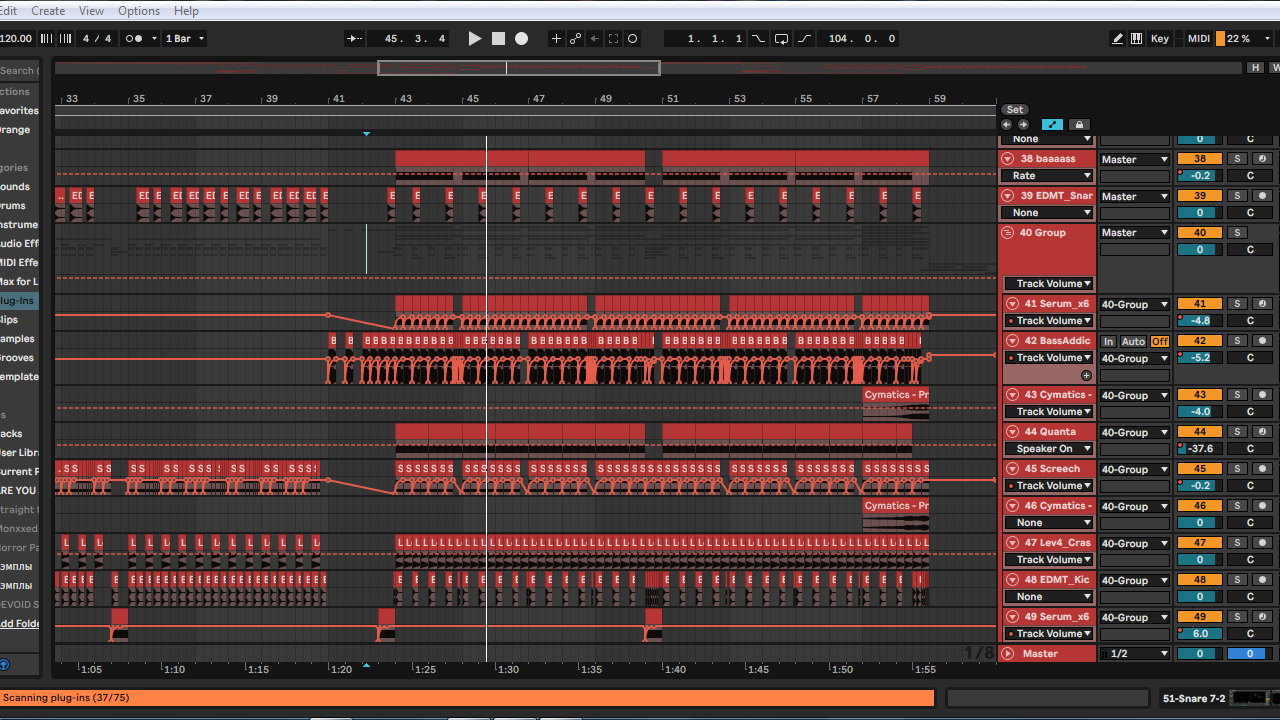This screenshot has width=1280, height=720.
Task: Open Master 1/2 output dropdown
Action: pyautogui.click(x=1134, y=654)
